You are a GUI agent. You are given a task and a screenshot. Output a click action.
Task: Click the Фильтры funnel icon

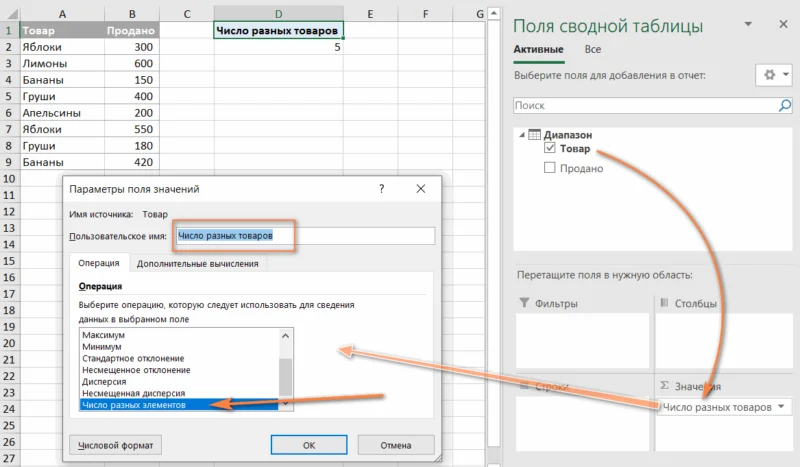click(525, 304)
